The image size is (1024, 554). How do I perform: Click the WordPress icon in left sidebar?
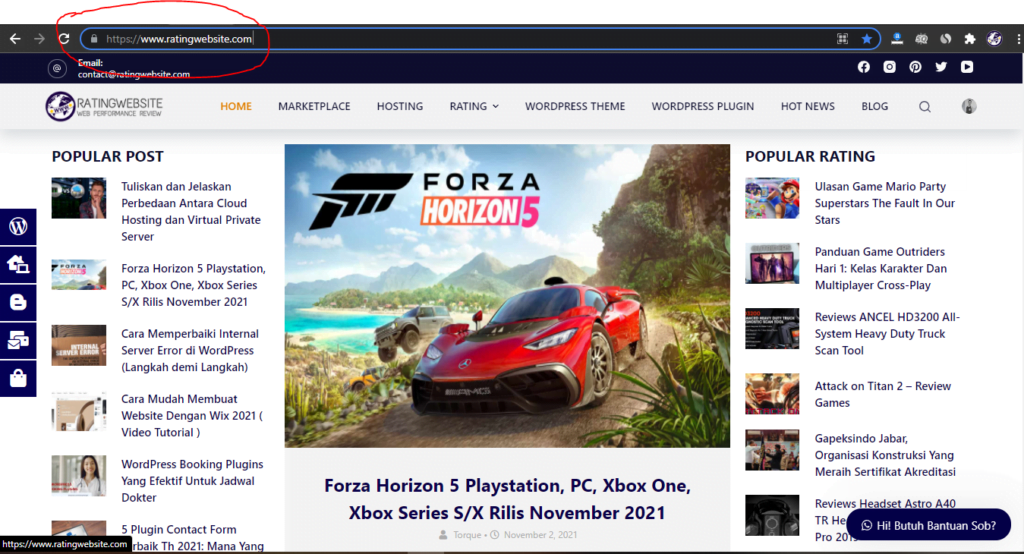tap(18, 227)
